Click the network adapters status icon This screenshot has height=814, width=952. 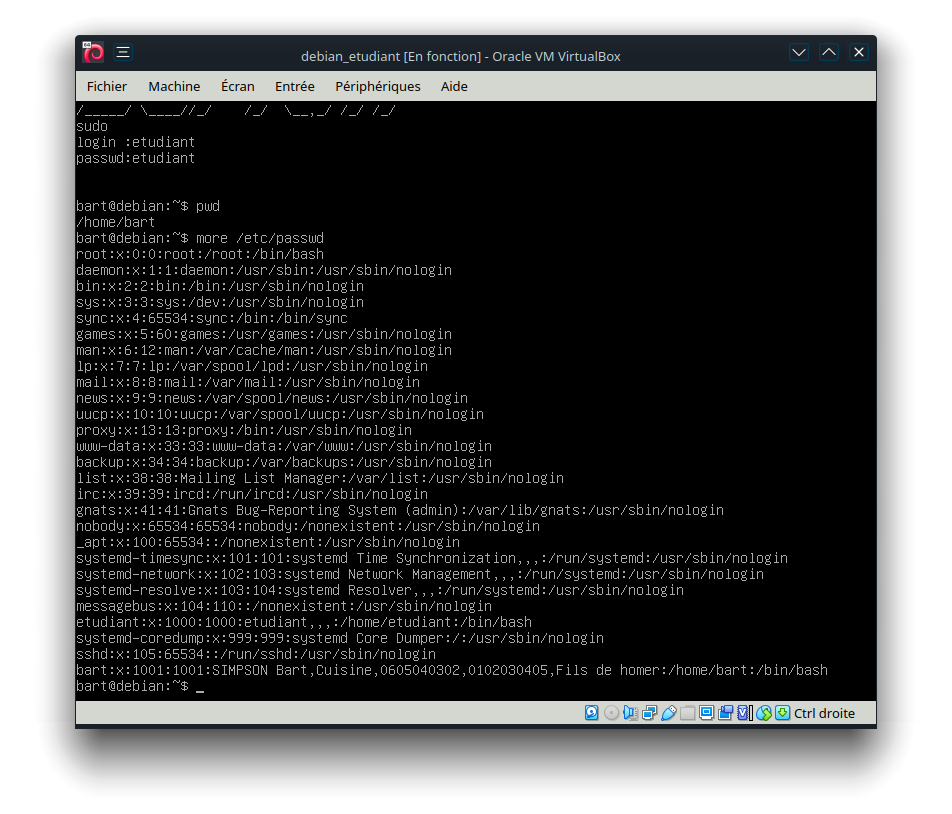649,713
